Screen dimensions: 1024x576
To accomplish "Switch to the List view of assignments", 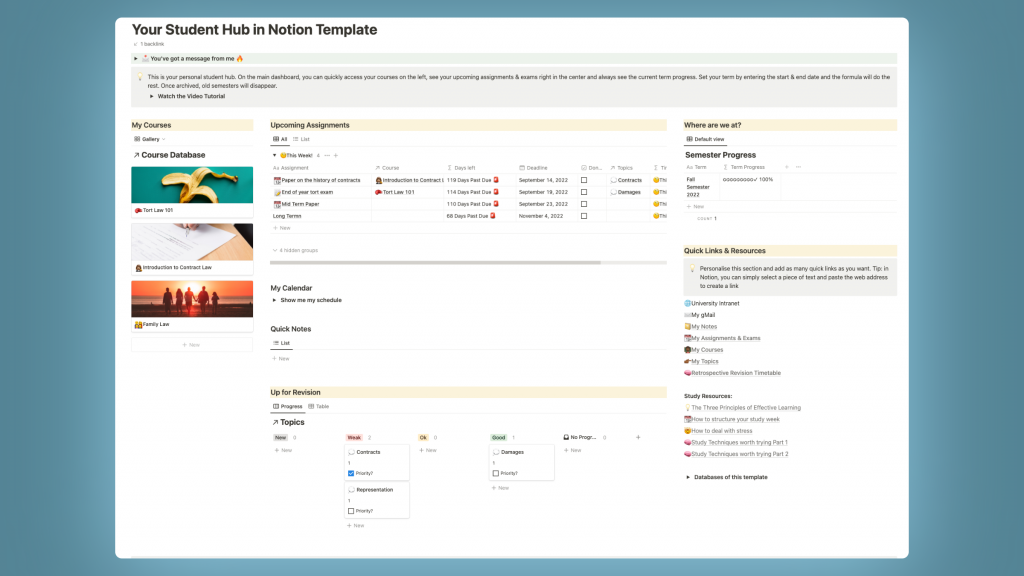I will [301, 139].
